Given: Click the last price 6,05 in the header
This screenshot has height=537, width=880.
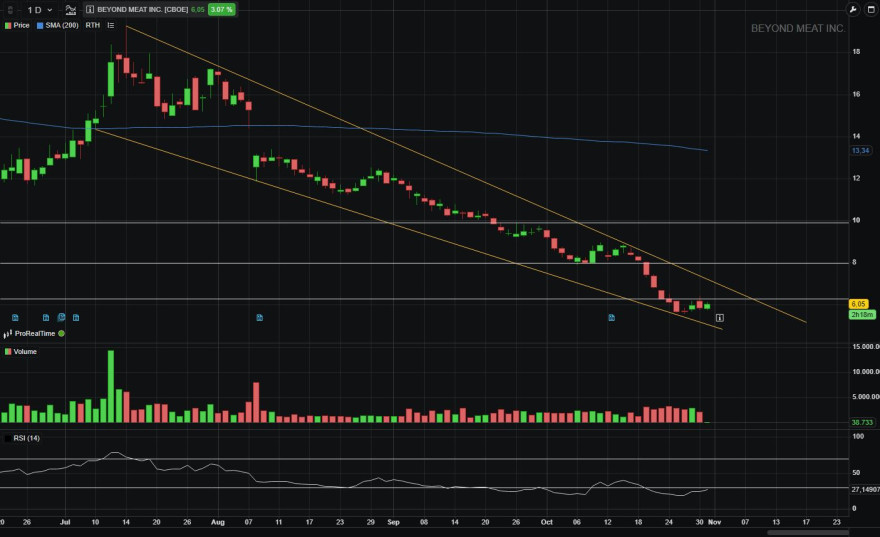Looking at the screenshot, I should tap(198, 10).
